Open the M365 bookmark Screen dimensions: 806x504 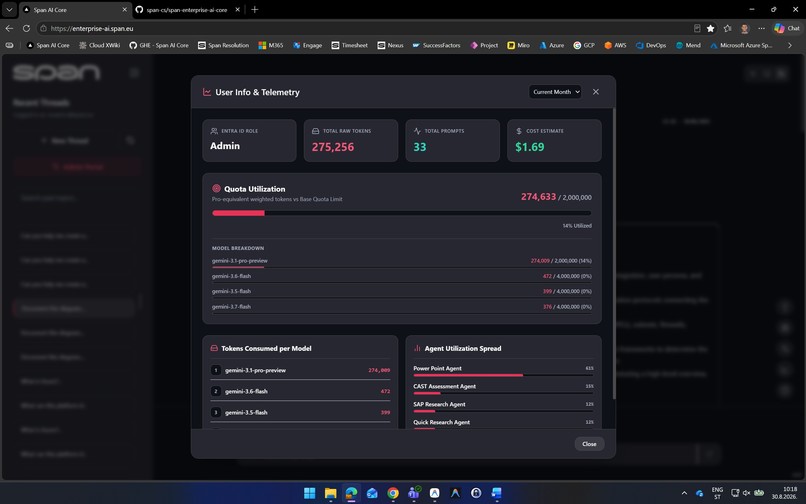pyautogui.click(x=270, y=45)
